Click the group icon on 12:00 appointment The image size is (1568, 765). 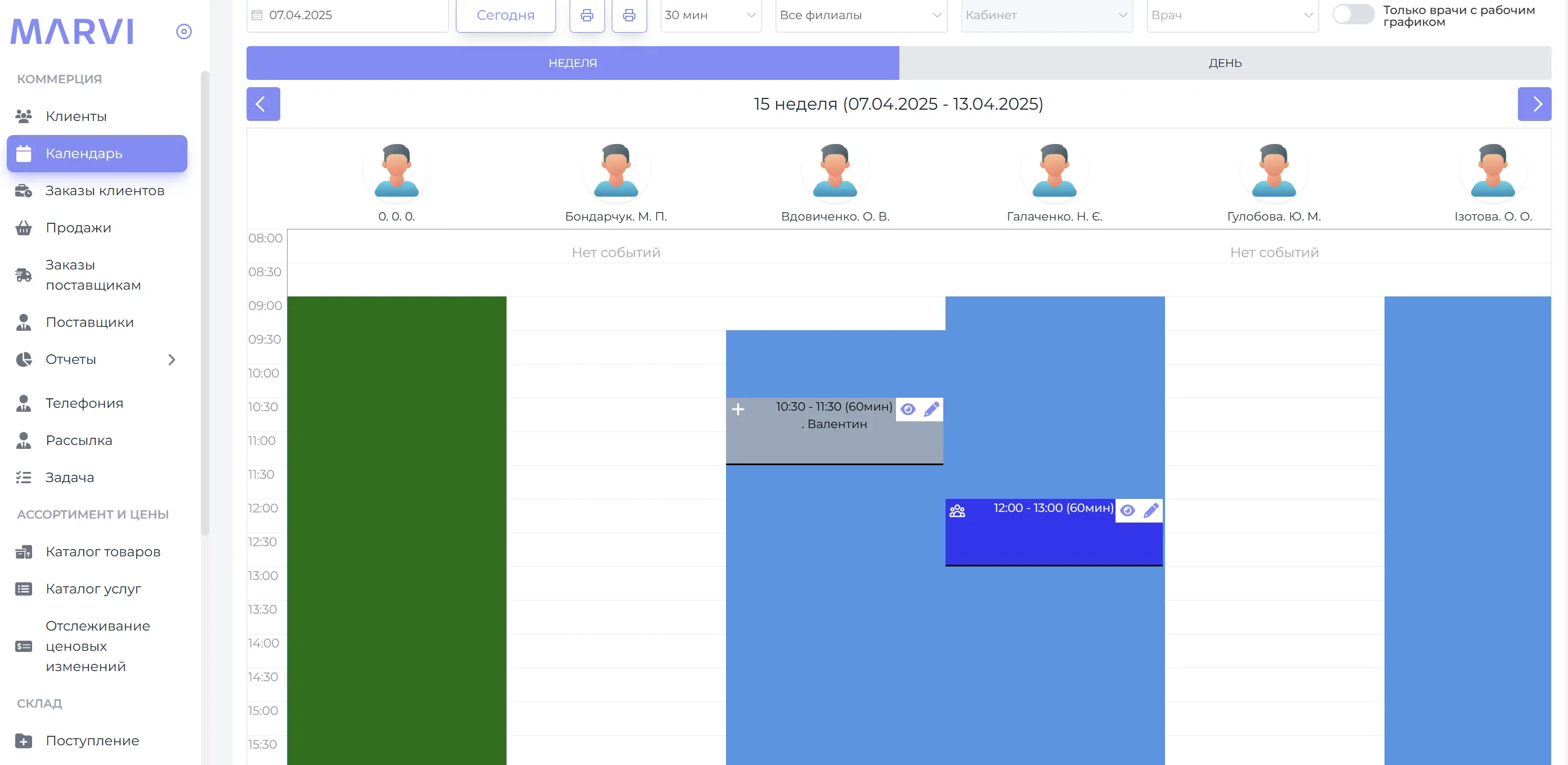click(957, 511)
